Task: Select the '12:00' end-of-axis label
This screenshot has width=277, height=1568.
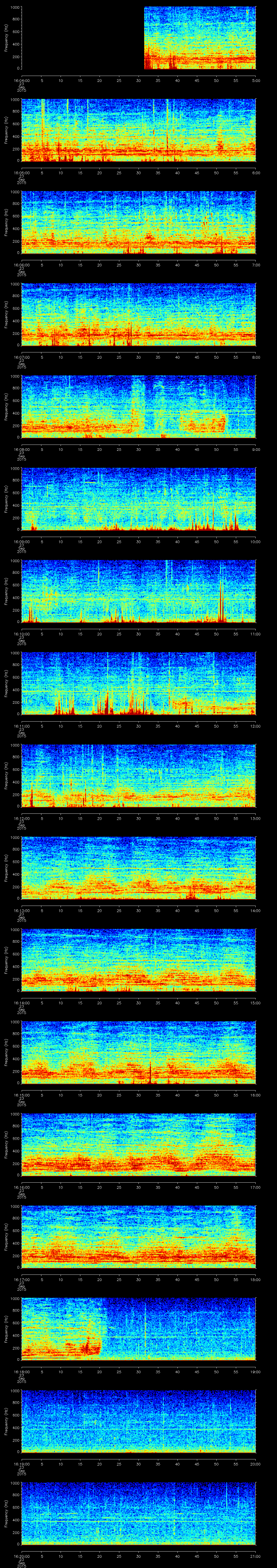Action: point(255,726)
